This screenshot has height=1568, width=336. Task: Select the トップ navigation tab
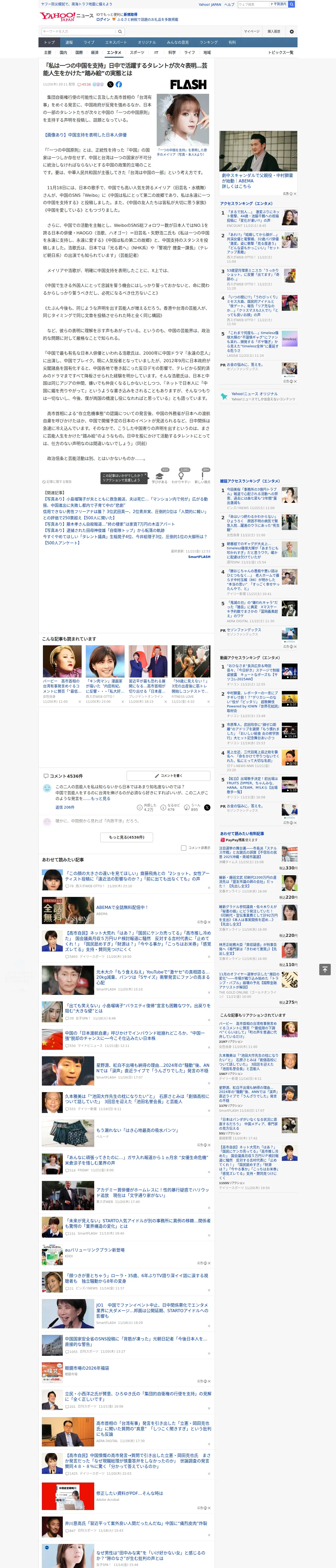[x=49, y=42]
